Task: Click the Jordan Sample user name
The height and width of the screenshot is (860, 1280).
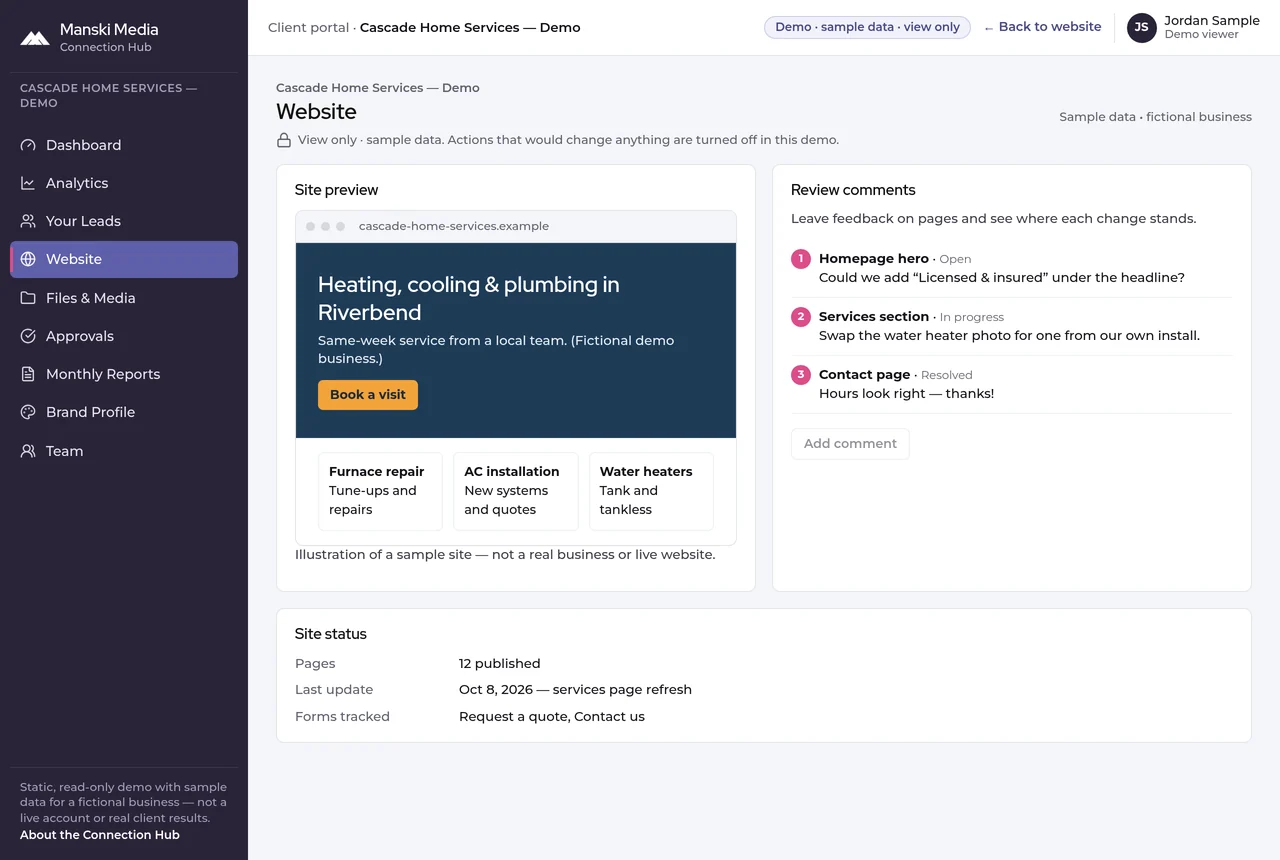Action: click(1212, 21)
